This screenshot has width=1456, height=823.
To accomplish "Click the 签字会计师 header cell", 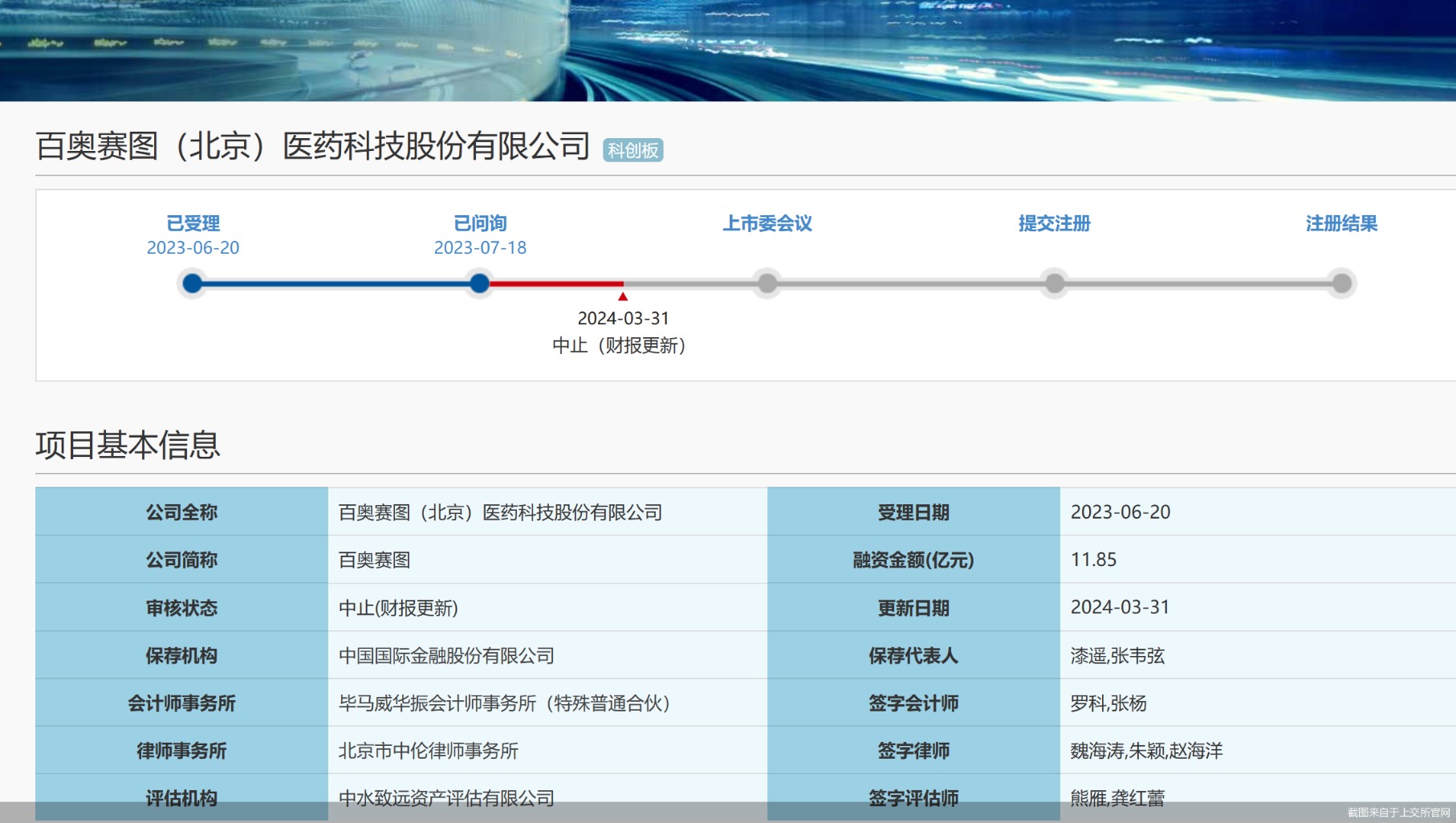I will tap(913, 703).
